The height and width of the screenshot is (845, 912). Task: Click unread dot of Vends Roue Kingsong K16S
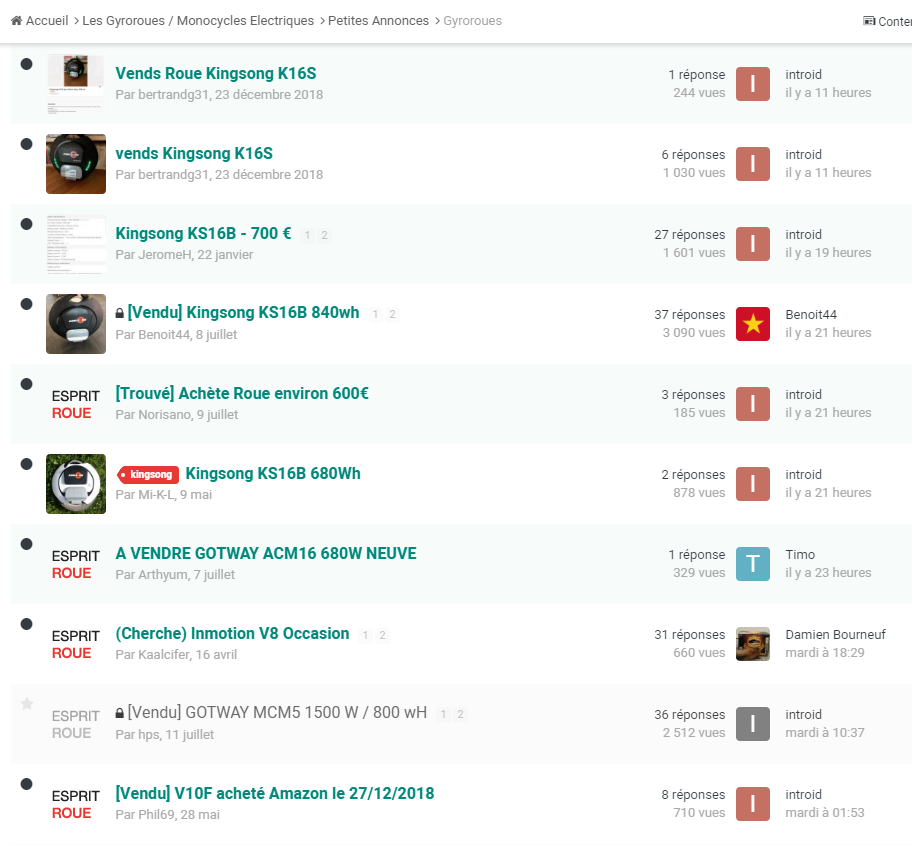pyautogui.click(x=26, y=64)
